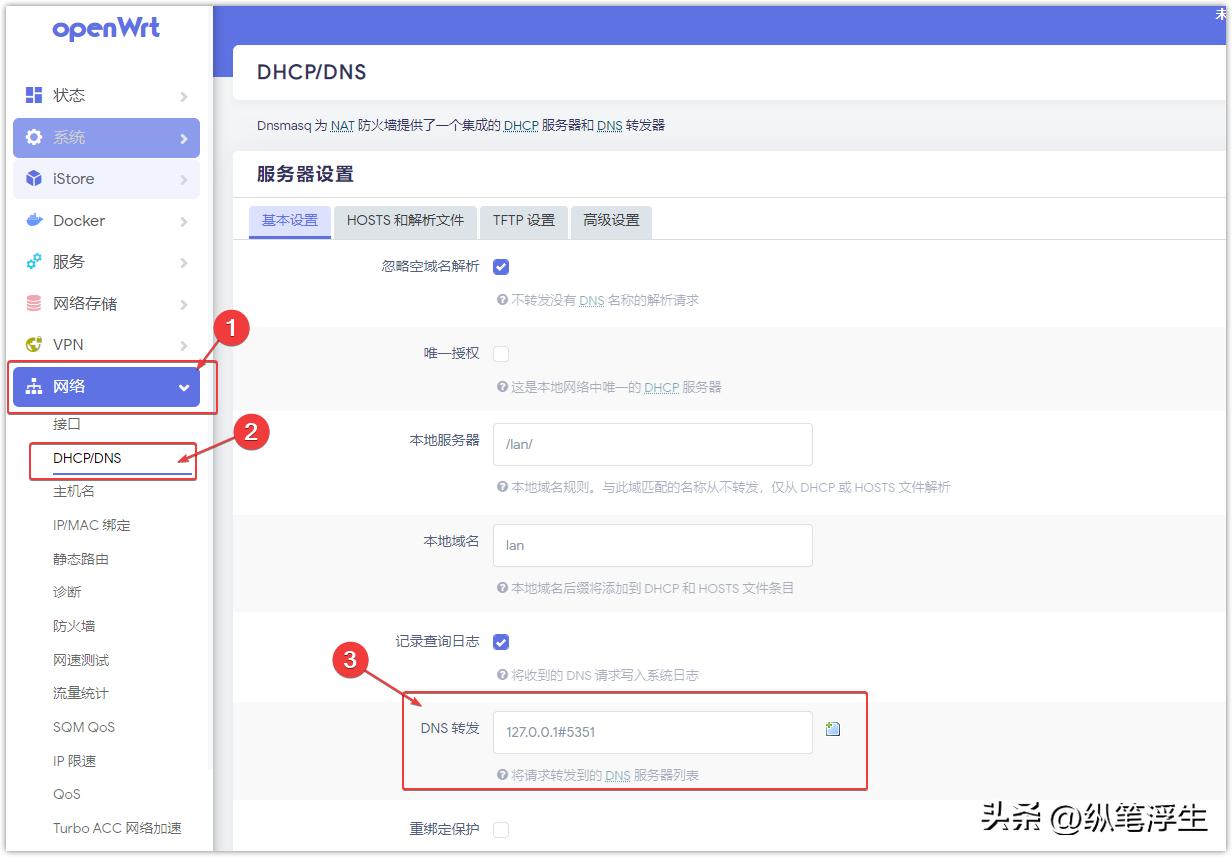Expand the VPN section chevron
Image resolution: width=1232 pixels, height=857 pixels.
pyautogui.click(x=185, y=344)
